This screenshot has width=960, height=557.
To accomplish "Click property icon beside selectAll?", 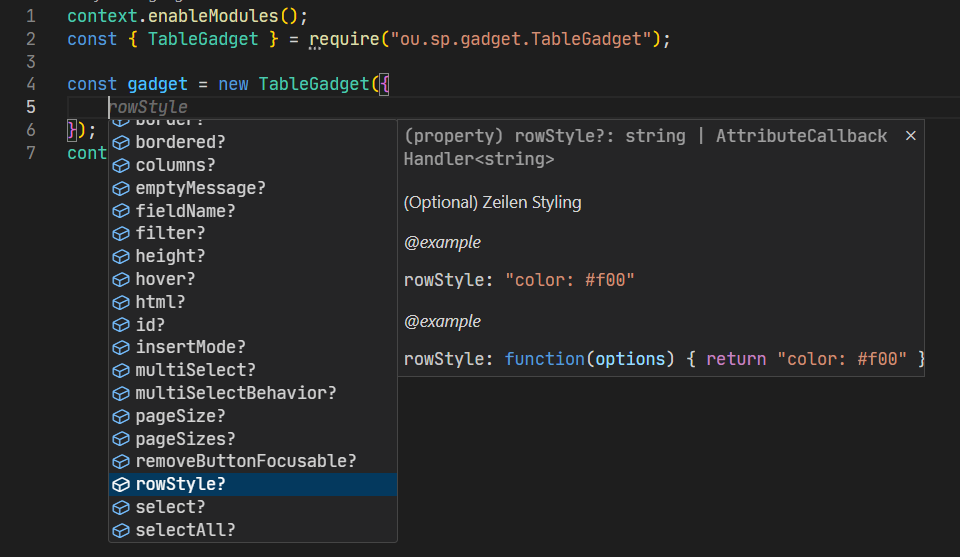I will pyautogui.click(x=121, y=530).
